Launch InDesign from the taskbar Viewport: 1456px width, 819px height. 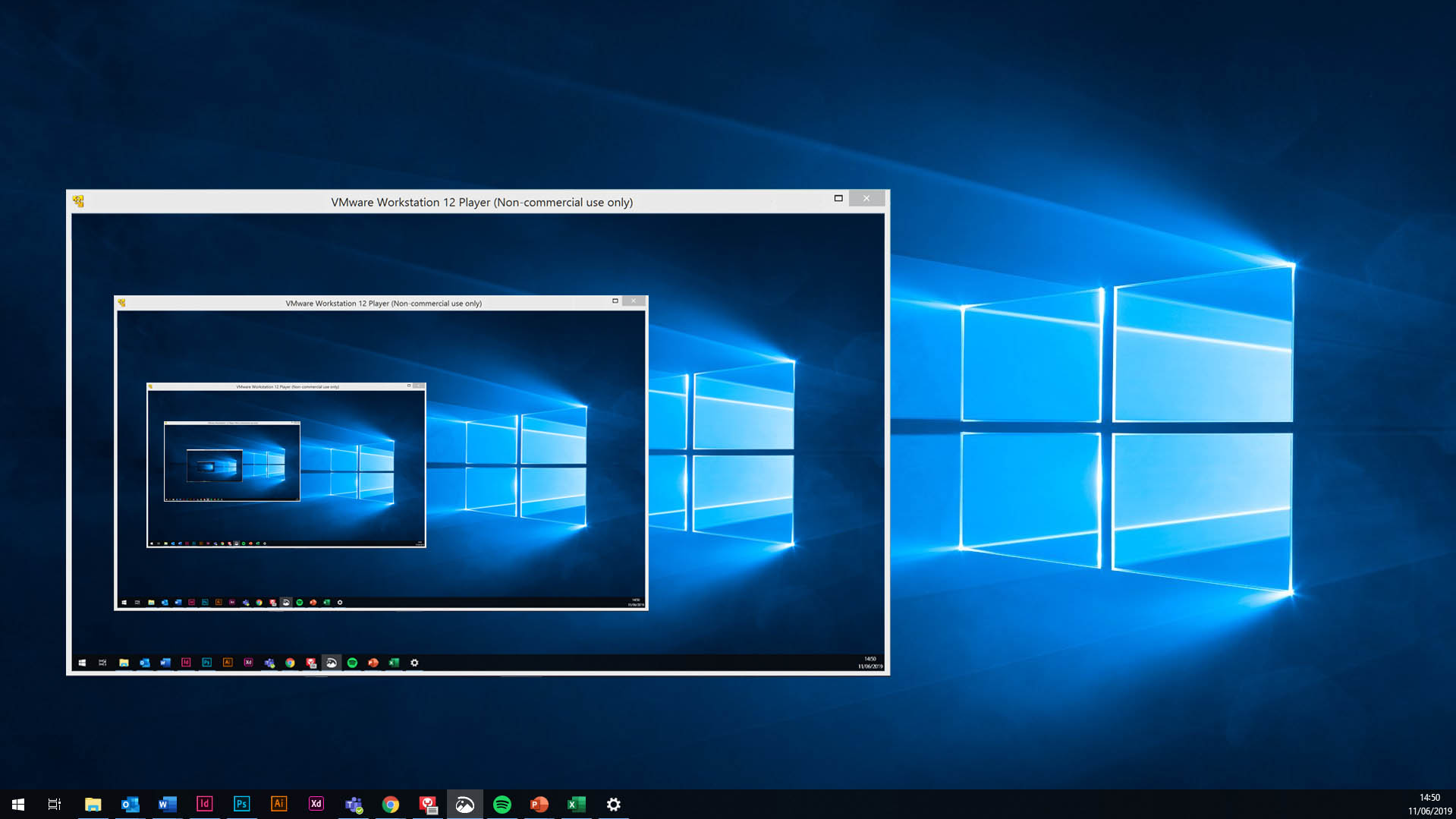click(x=204, y=804)
